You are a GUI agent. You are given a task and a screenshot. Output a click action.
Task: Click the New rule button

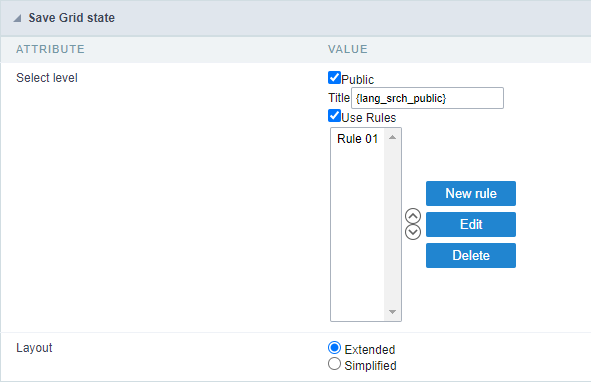pyautogui.click(x=471, y=193)
